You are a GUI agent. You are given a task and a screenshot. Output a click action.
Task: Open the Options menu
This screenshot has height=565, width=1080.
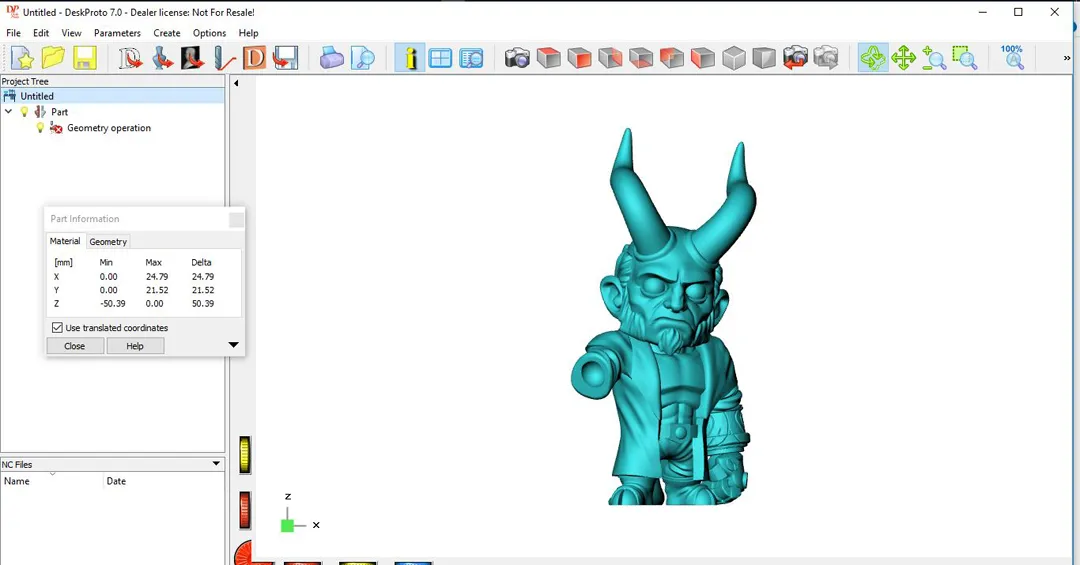click(209, 33)
